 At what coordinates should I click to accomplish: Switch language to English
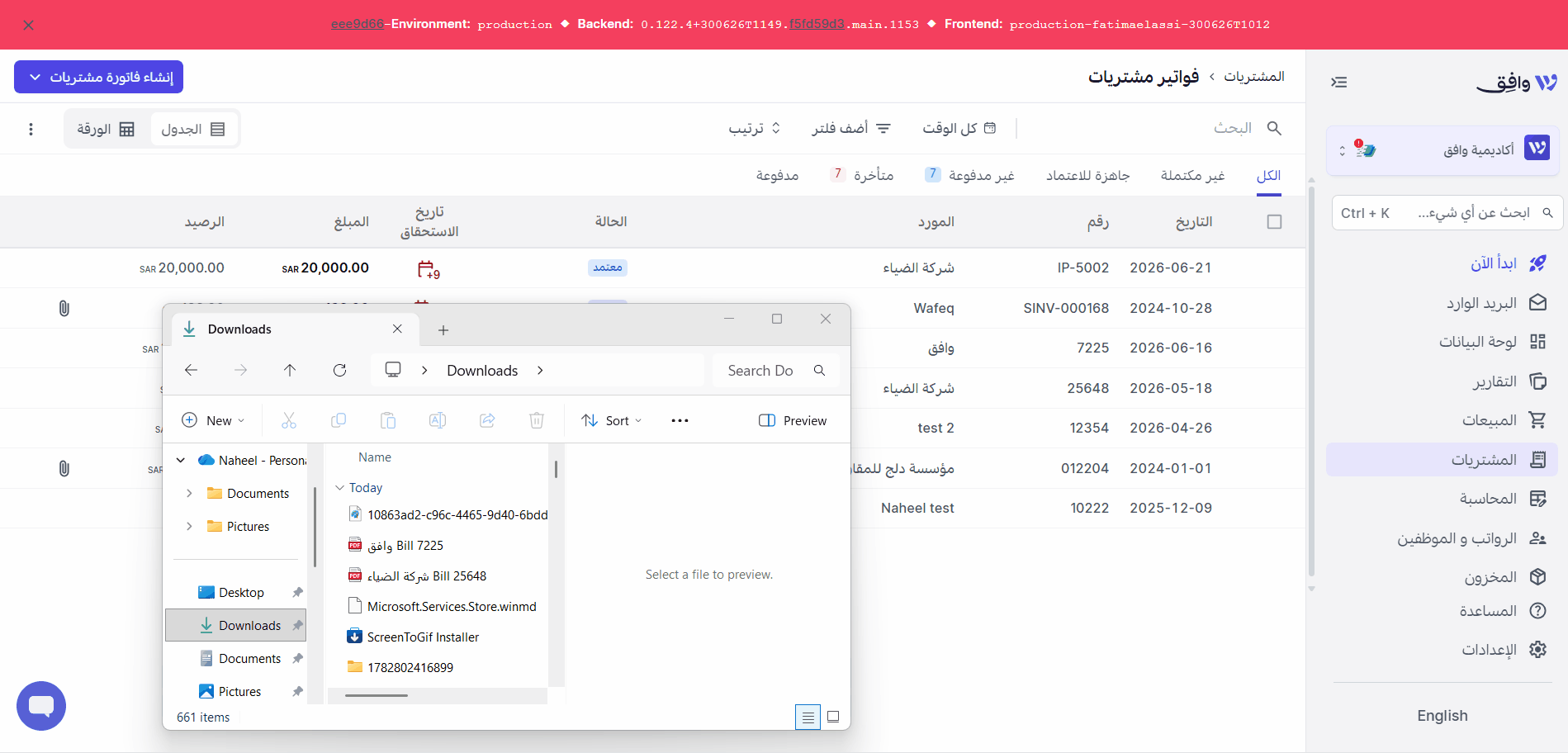pos(1442,716)
